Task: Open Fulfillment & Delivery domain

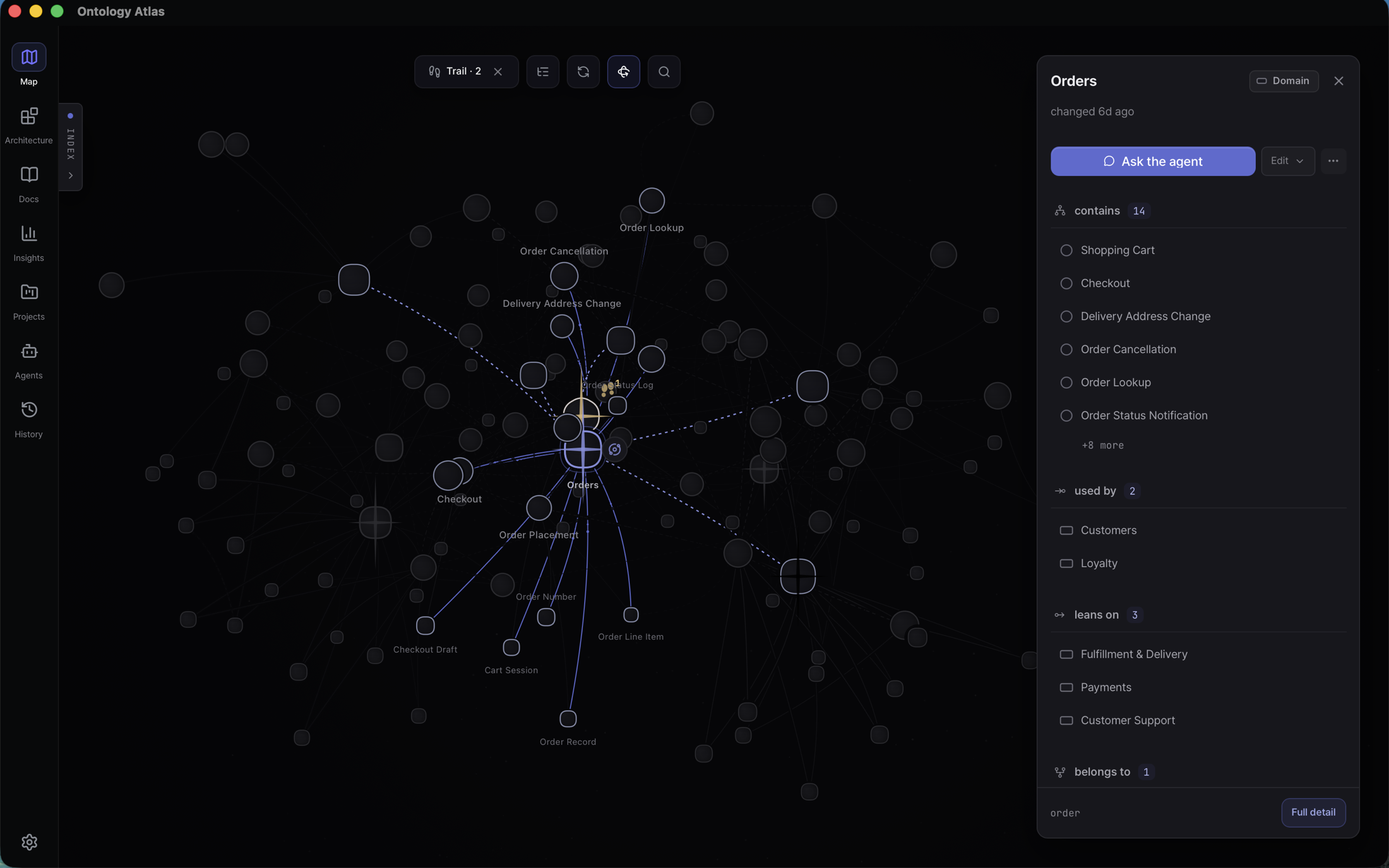Action: tap(1198, 654)
